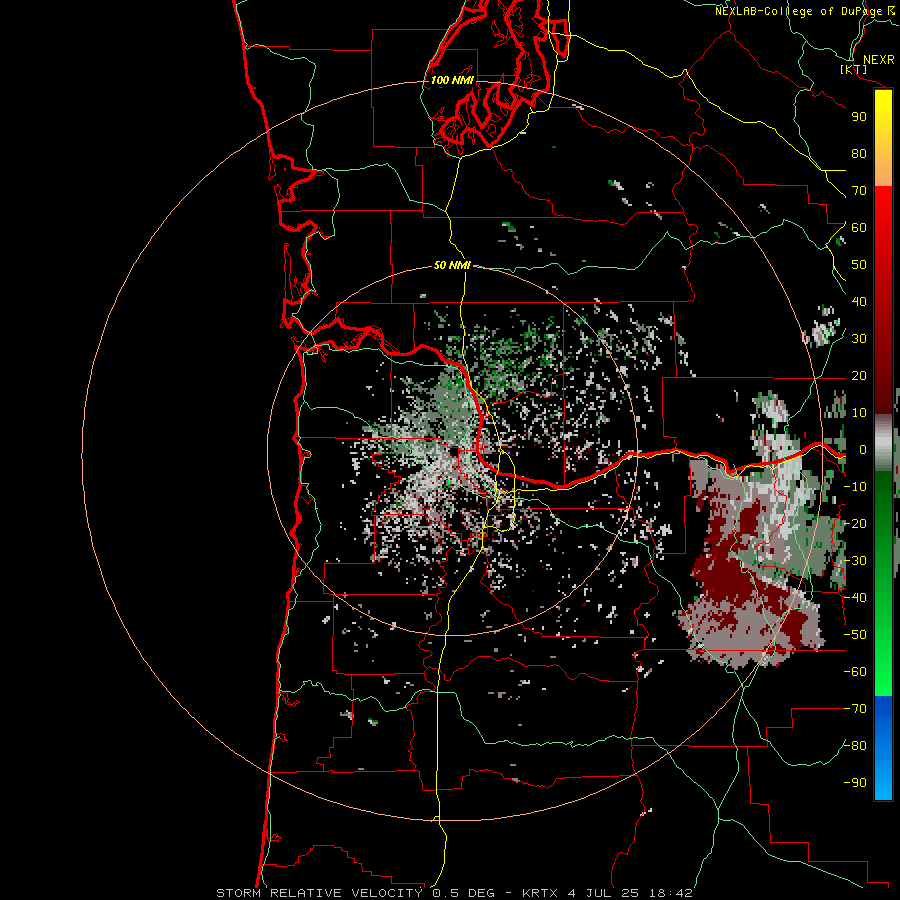Click the "50 NMI" range ring label
The width and height of the screenshot is (900, 900).
click(452, 265)
